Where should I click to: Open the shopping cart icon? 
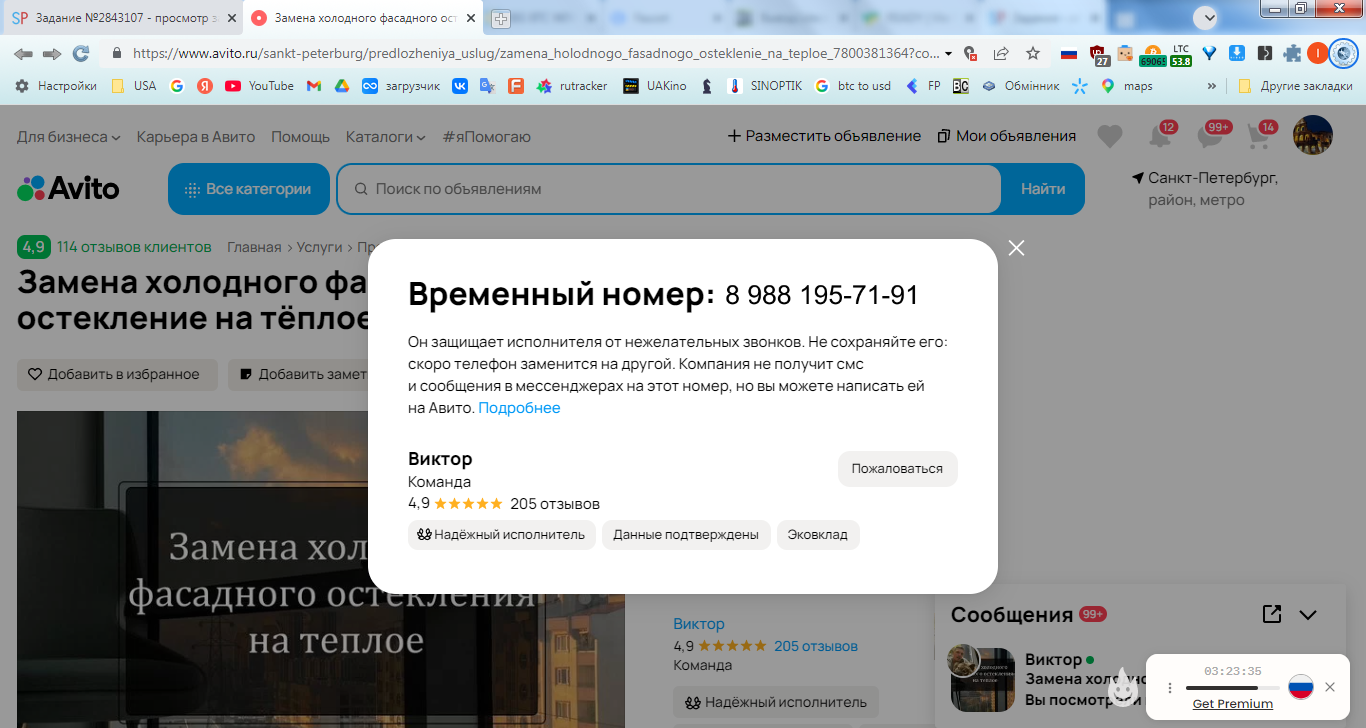(x=1260, y=136)
